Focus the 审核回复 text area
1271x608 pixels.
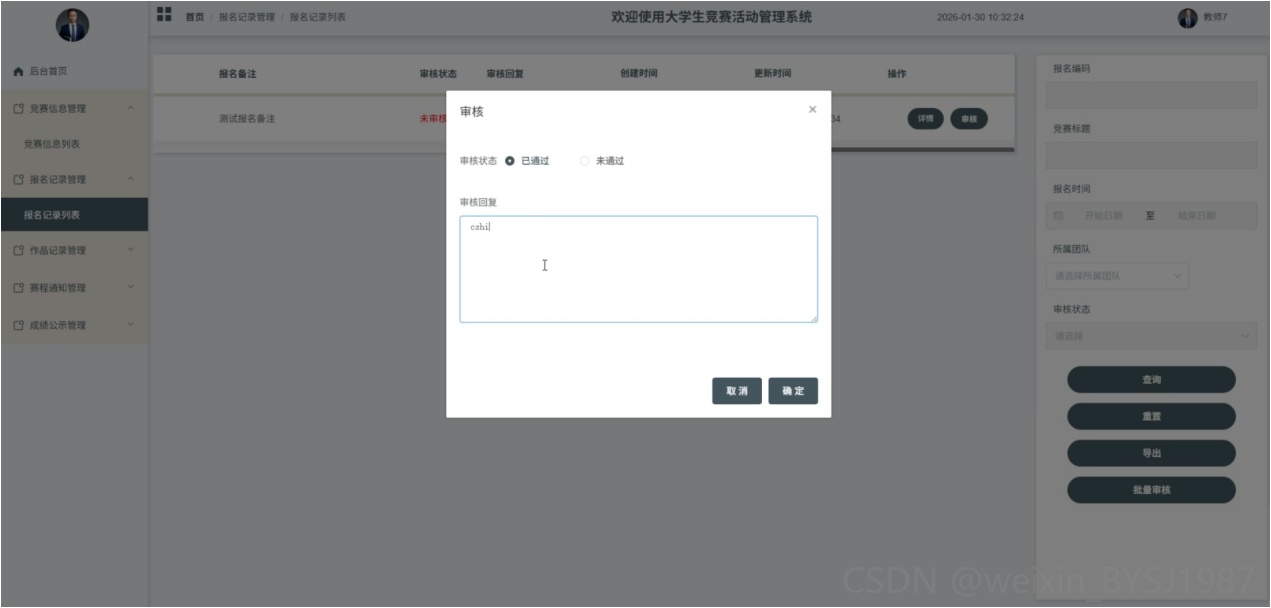pyautogui.click(x=638, y=269)
